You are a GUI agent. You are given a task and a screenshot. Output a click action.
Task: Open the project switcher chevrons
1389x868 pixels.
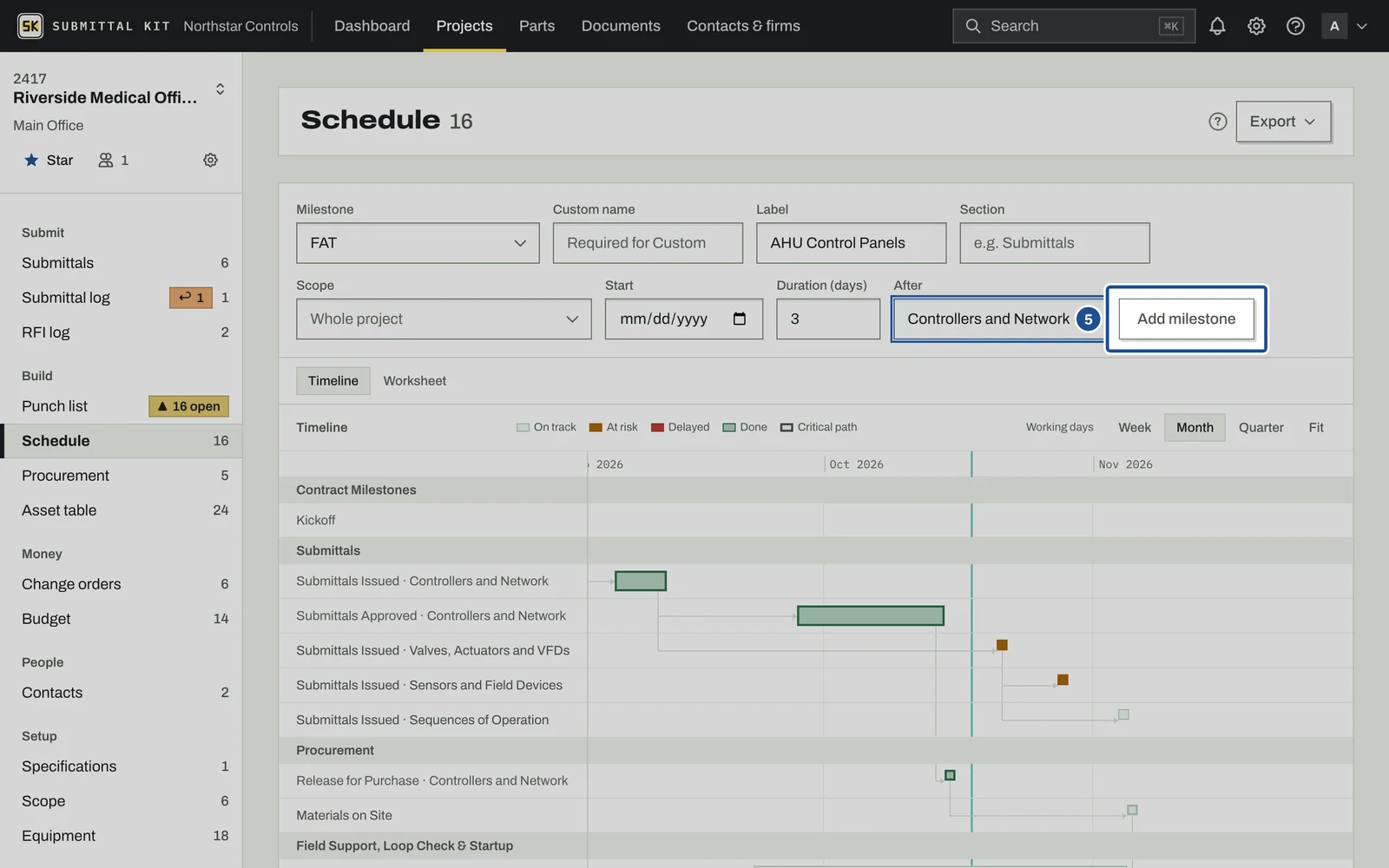coord(220,89)
